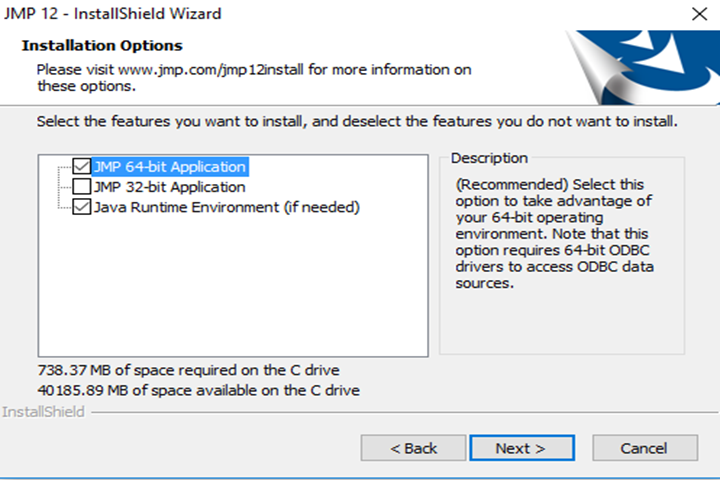Toggle the Java Runtime Environment checkbox
The image size is (720, 480).
[82, 207]
